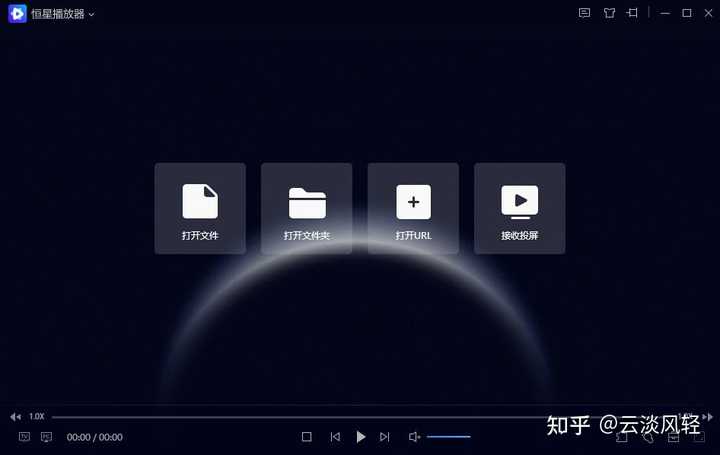Click the 1.0X playback speed label
Image resolution: width=720 pixels, height=455 pixels.
37,416
